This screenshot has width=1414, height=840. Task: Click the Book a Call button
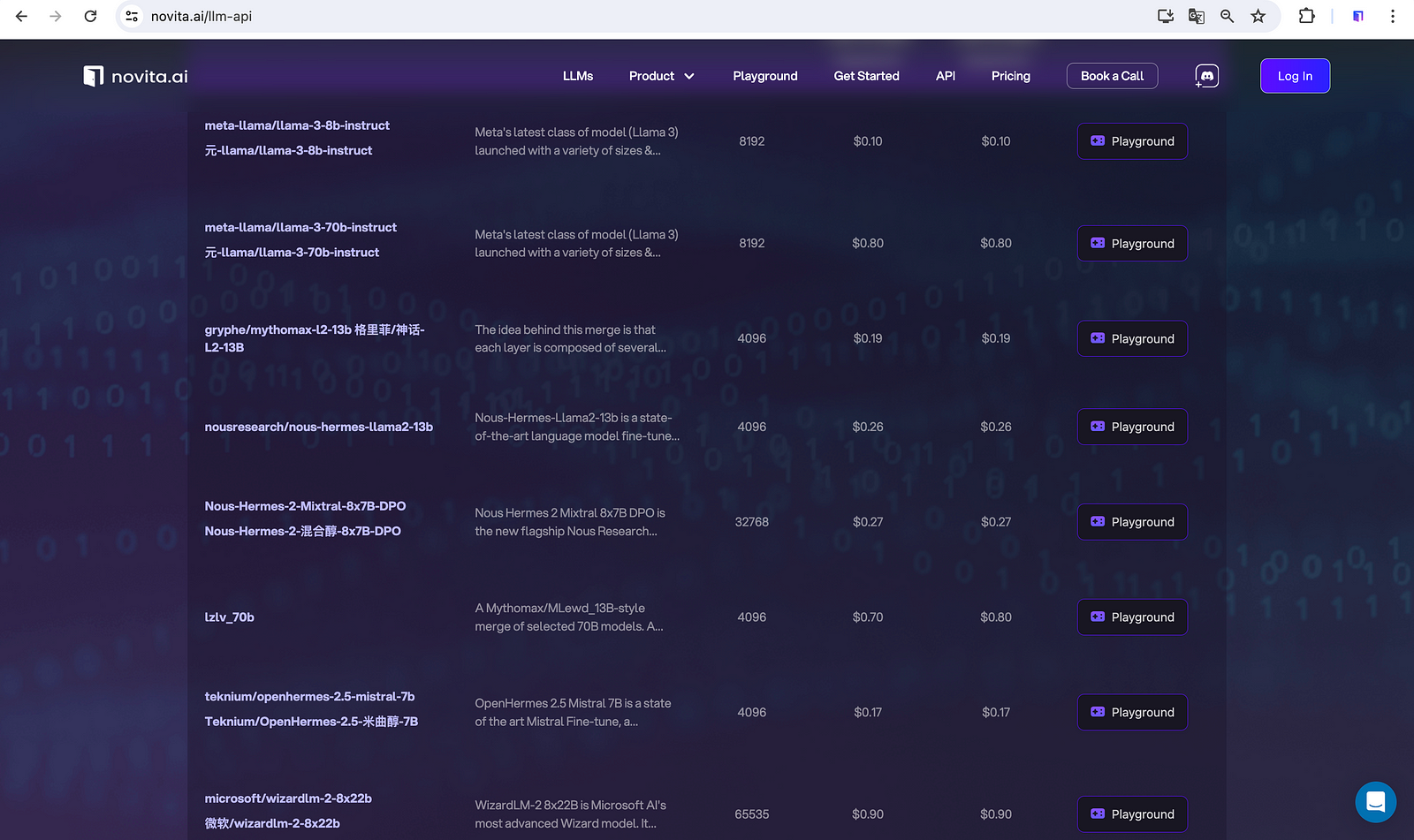coord(1113,76)
